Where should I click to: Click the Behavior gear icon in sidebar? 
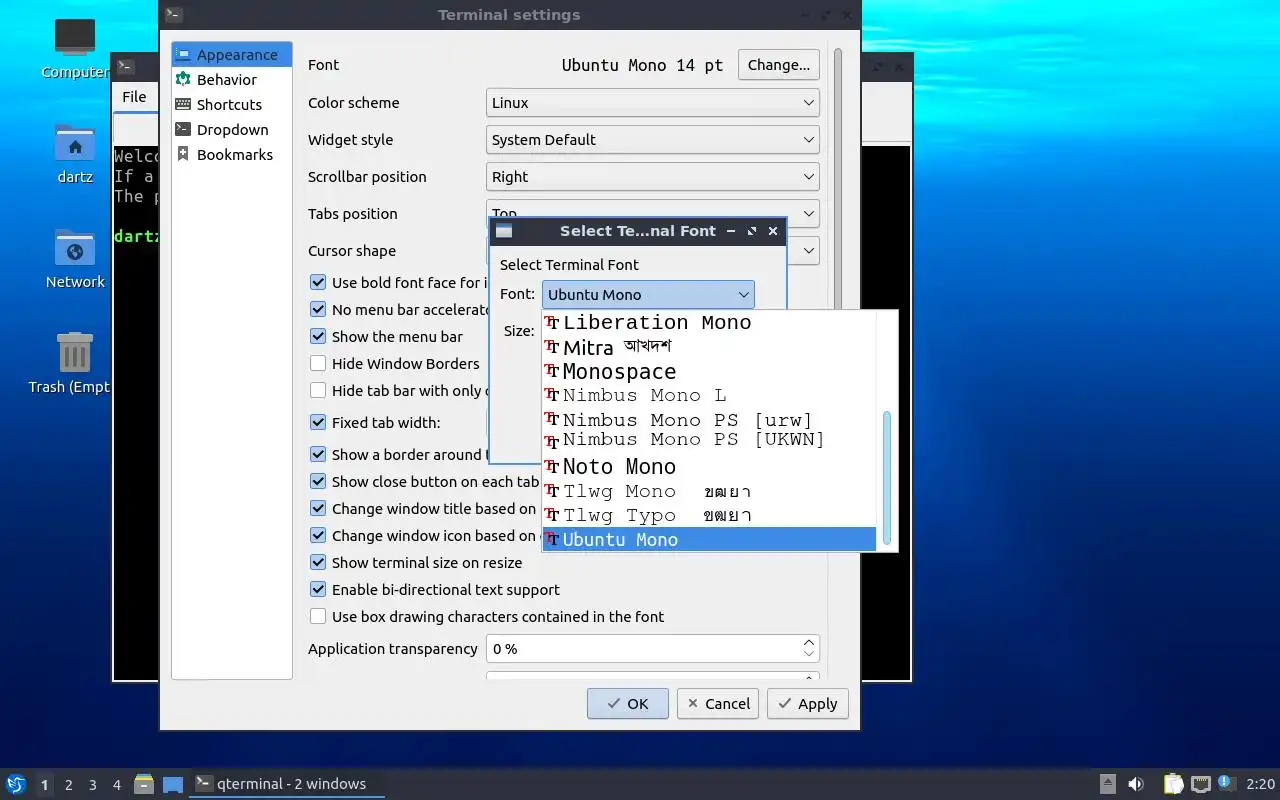click(x=183, y=79)
